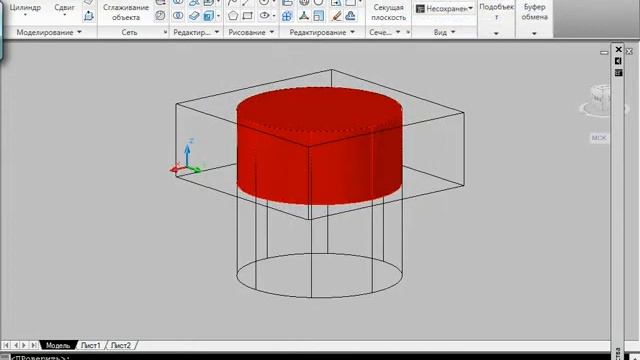Expand the Редактир... solid editing panel
The image size is (640, 360).
196,32
